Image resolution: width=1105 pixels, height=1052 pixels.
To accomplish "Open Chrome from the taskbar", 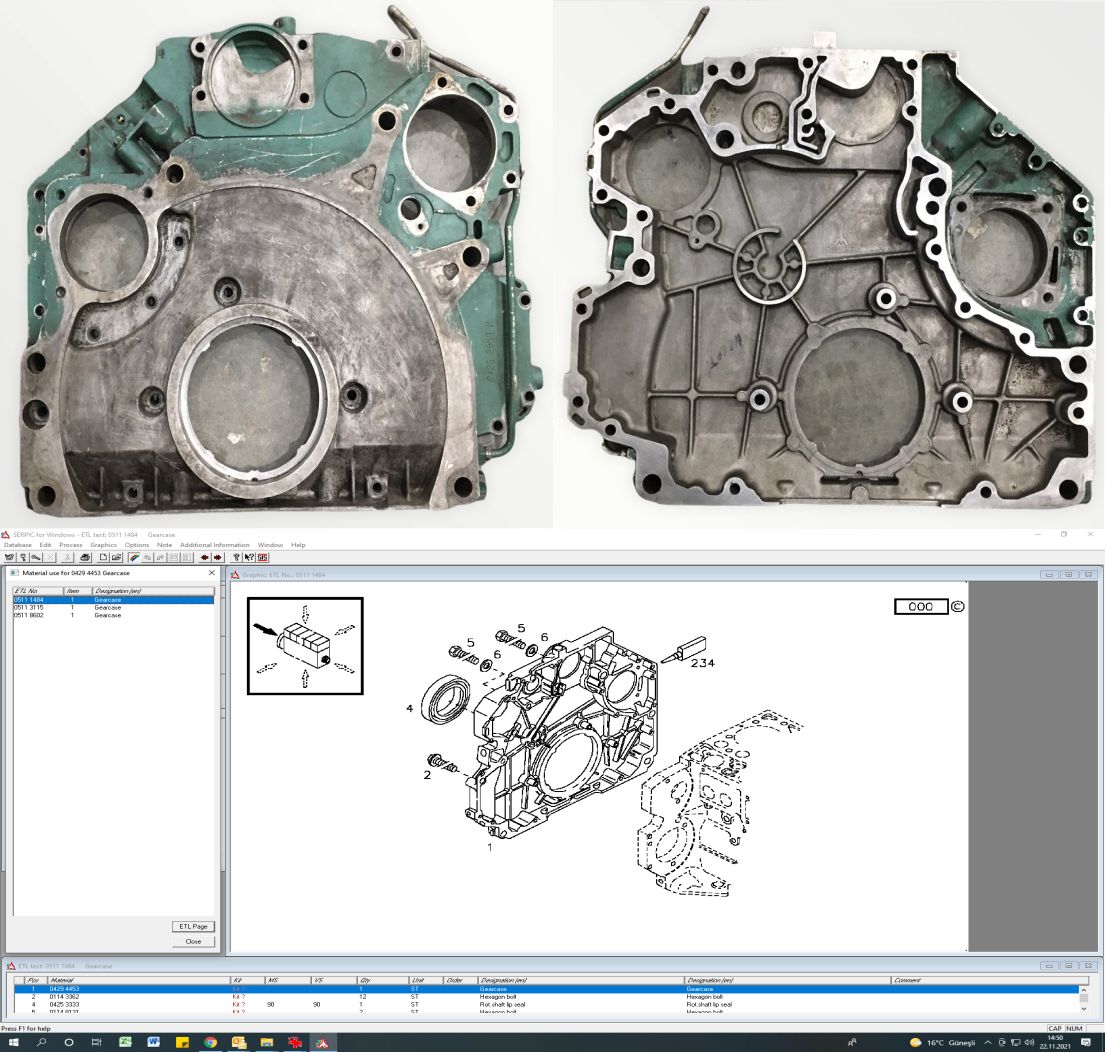I will click(210, 1042).
